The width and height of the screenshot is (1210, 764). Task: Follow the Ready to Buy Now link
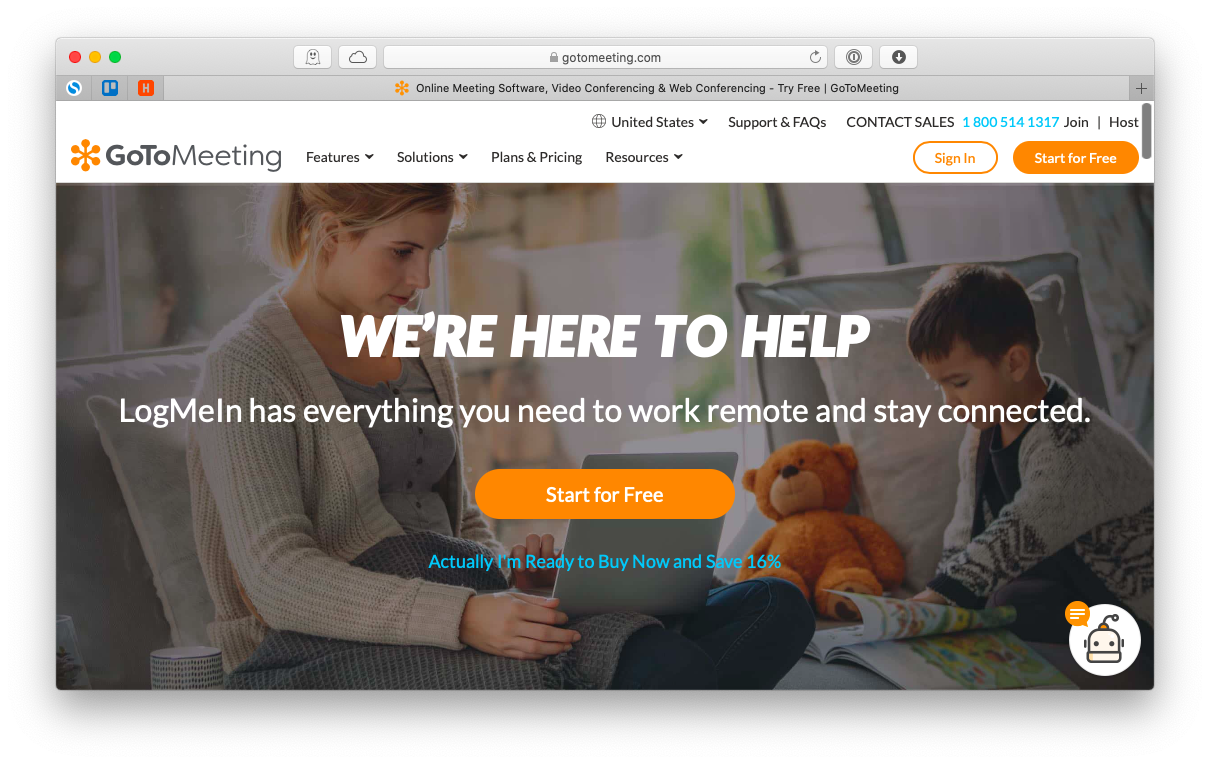(x=605, y=562)
